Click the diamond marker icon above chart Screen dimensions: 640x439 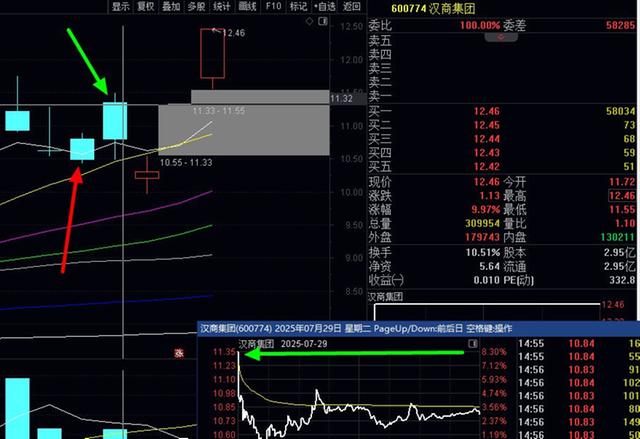309,21
